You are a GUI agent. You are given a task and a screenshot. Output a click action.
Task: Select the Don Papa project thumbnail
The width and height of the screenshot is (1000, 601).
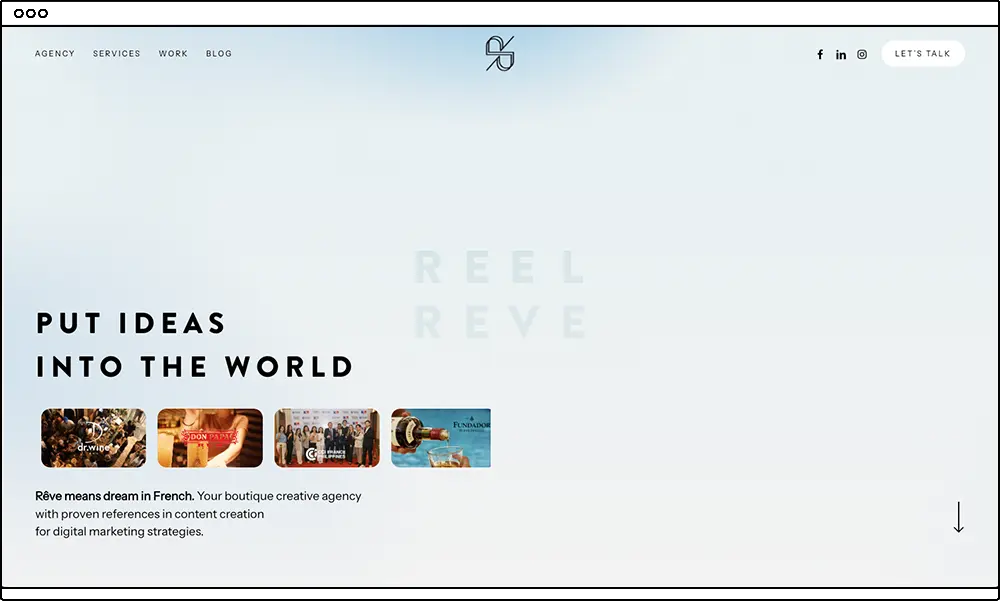(x=210, y=438)
